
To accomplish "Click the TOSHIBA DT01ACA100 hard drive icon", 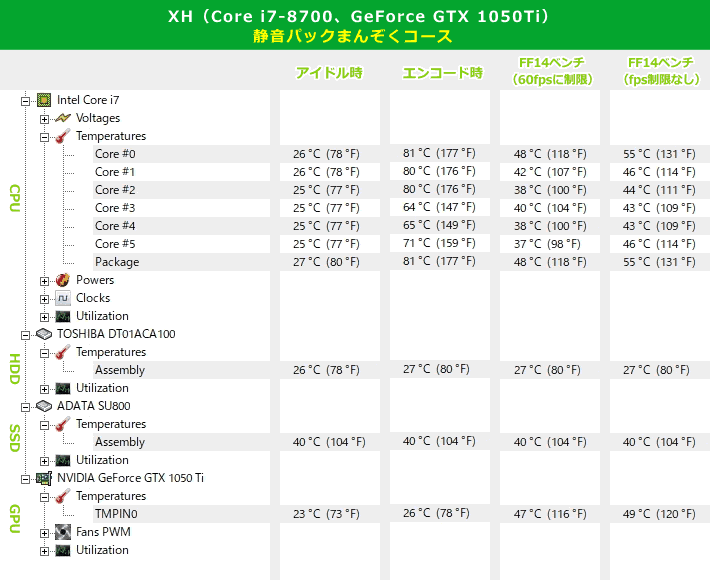I will [x=44, y=334].
